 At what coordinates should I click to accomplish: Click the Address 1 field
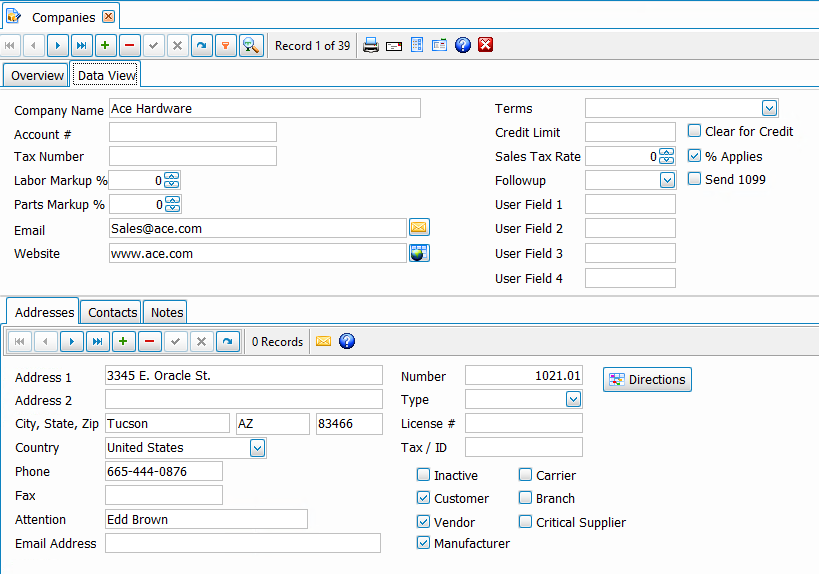point(244,376)
